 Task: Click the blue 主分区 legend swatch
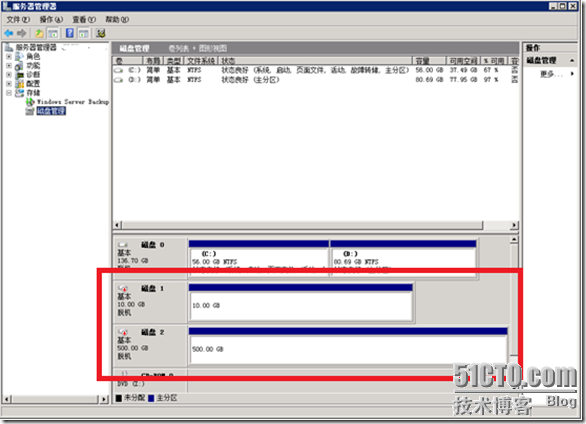click(151, 398)
